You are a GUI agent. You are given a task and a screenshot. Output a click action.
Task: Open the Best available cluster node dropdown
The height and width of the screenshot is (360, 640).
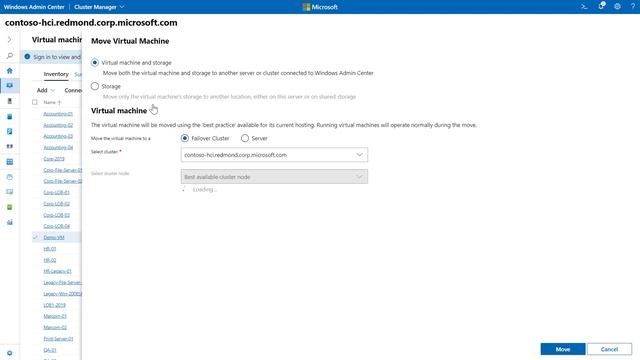coord(274,177)
